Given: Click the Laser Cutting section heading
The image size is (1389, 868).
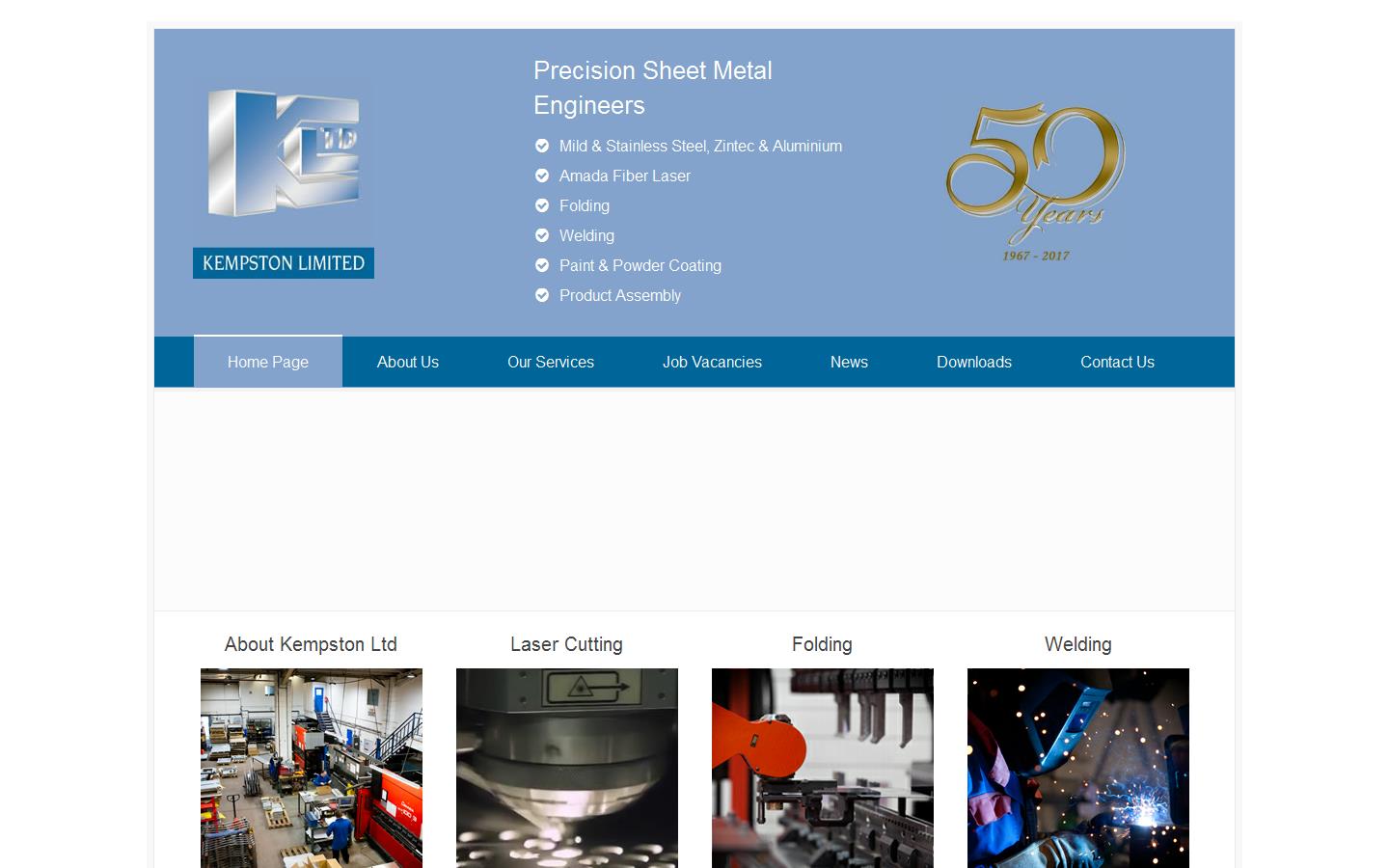Looking at the screenshot, I should (x=566, y=644).
